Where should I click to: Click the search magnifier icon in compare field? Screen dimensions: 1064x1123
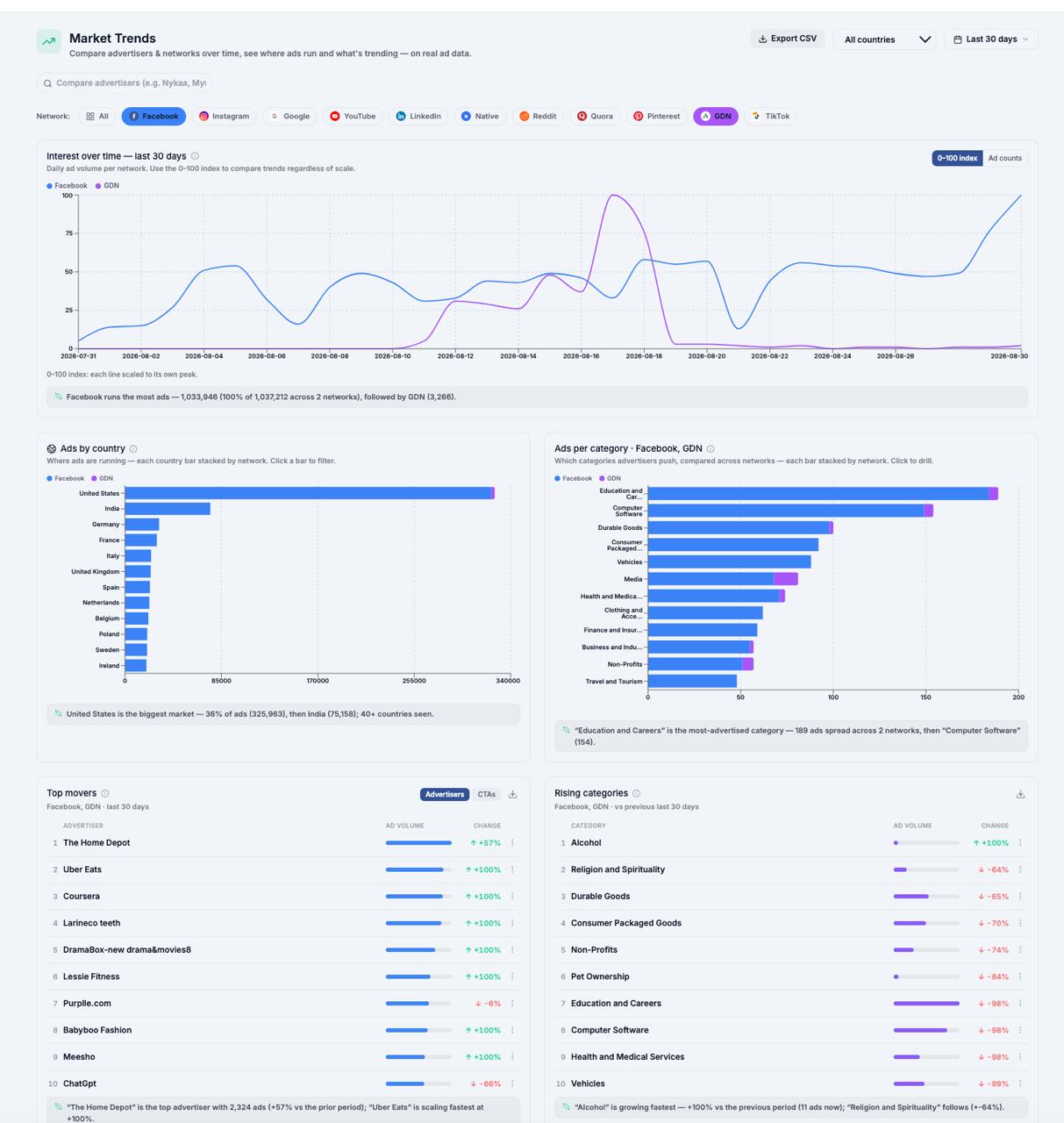(x=47, y=83)
